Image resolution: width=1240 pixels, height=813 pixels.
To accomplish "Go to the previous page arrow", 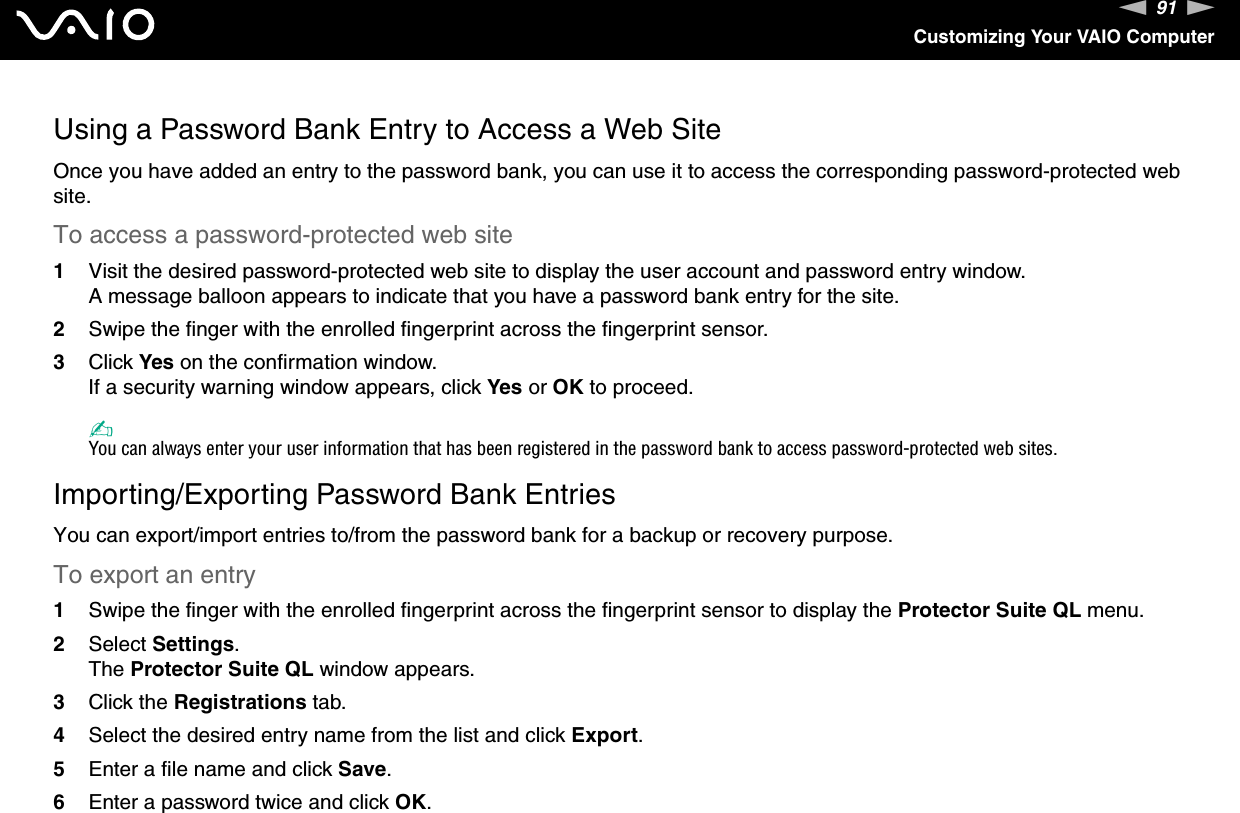I will coord(1132,9).
